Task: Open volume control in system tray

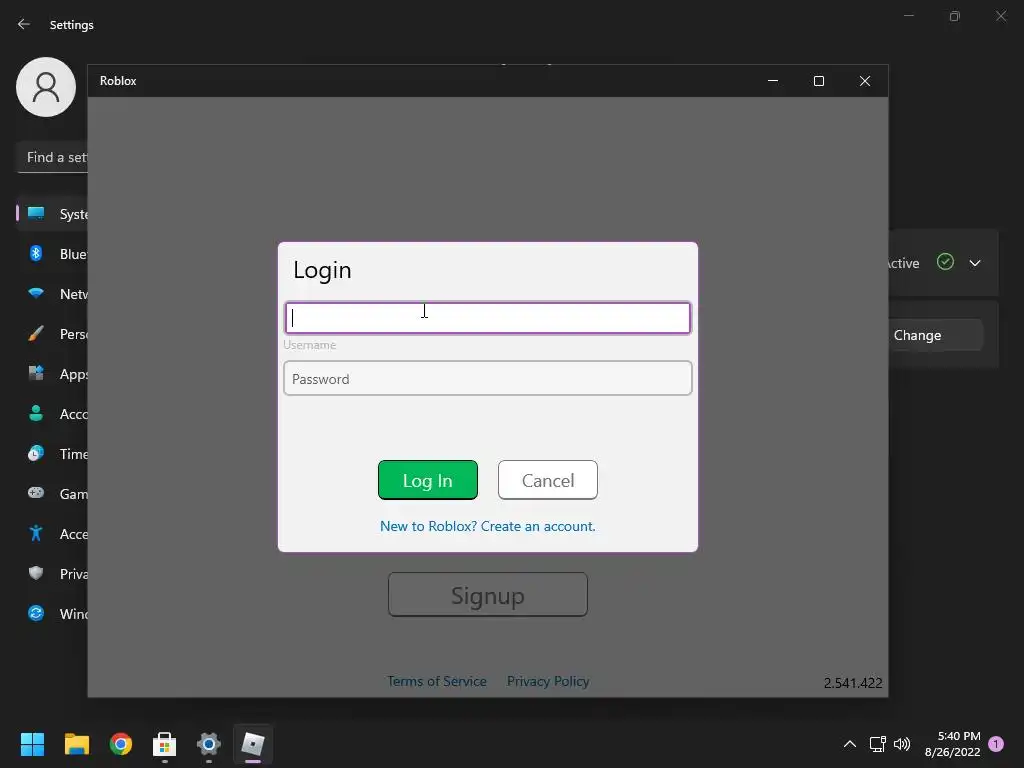Action: click(x=902, y=744)
